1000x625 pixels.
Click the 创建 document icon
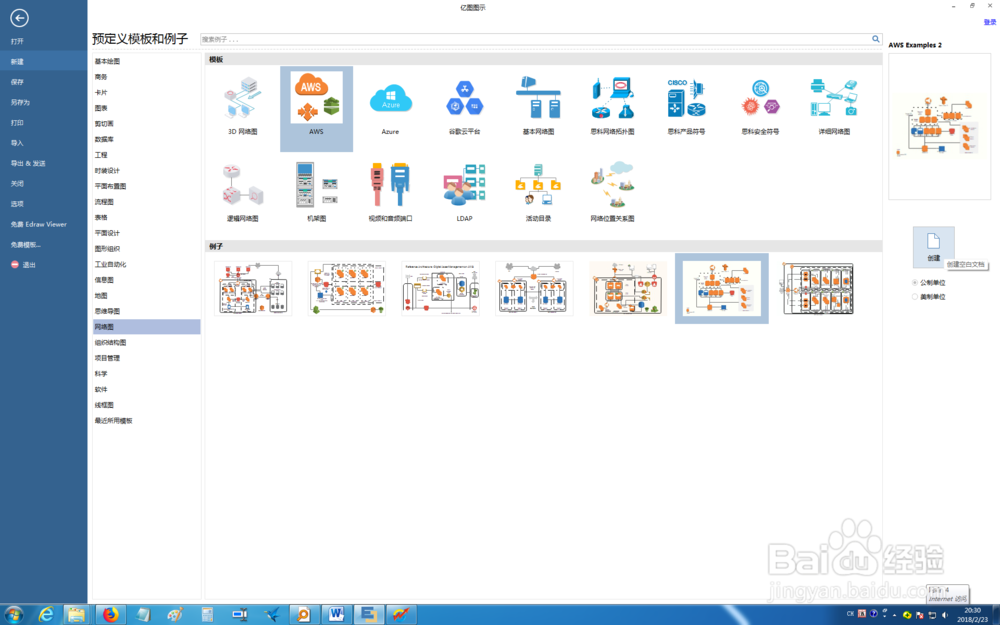point(934,245)
